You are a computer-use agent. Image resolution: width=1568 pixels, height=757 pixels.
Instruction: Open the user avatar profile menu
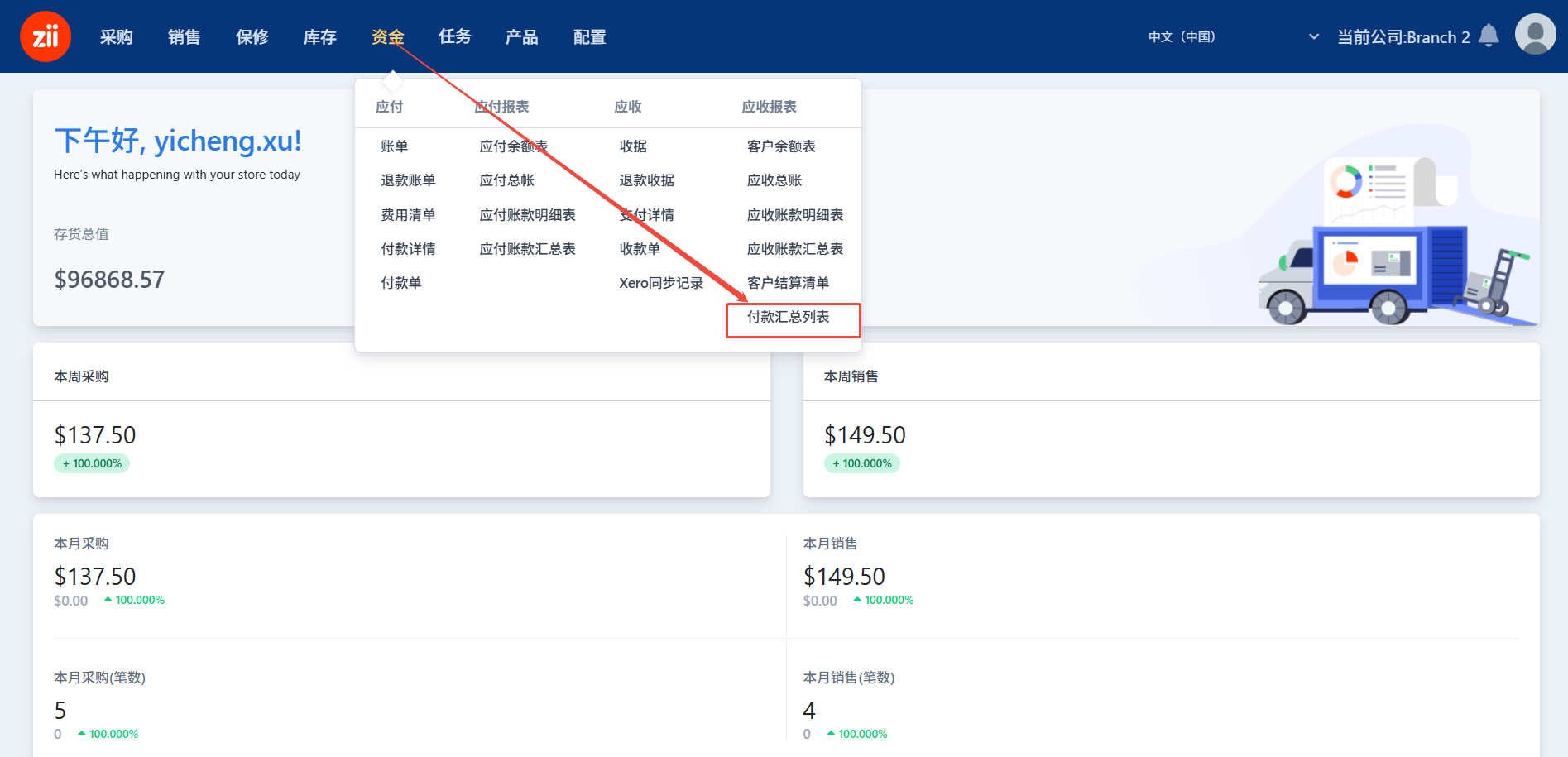coord(1535,34)
